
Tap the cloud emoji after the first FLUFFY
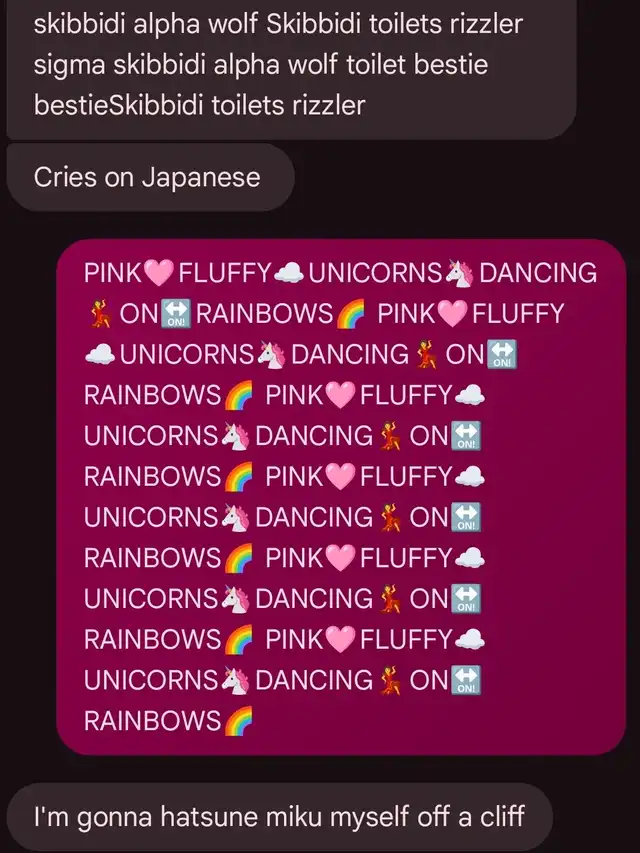tap(288, 274)
